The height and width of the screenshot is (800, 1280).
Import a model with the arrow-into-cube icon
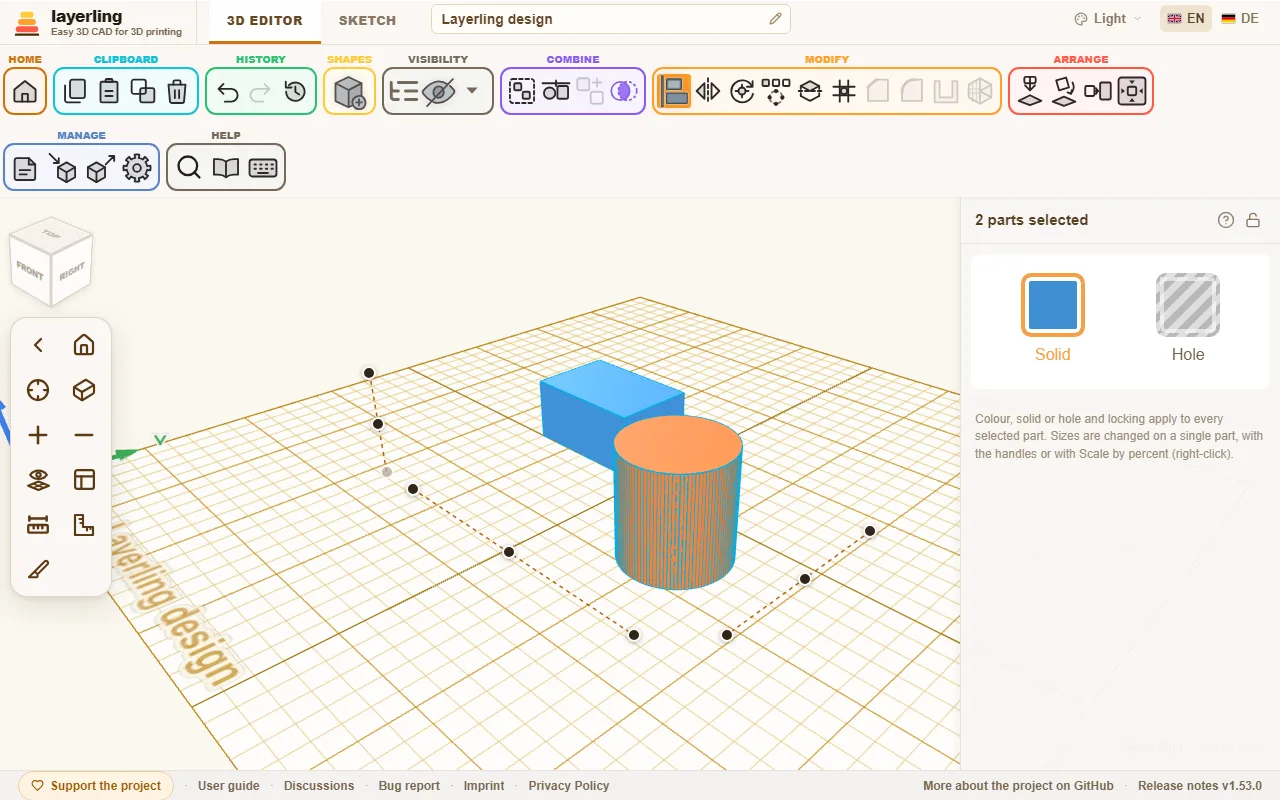63,168
